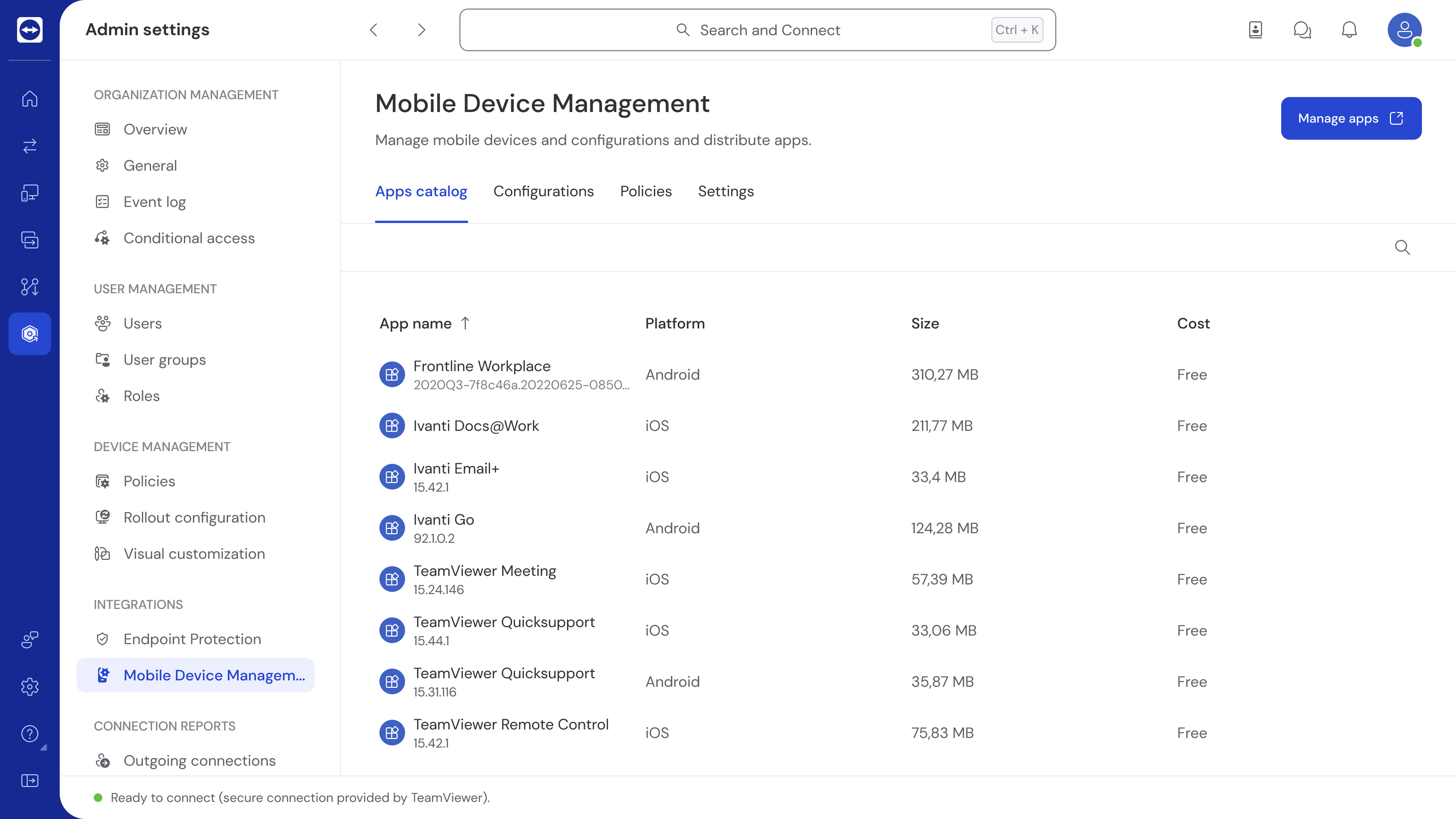The width and height of the screenshot is (1456, 819).
Task: Open the help question mark icon
Action: [x=29, y=733]
